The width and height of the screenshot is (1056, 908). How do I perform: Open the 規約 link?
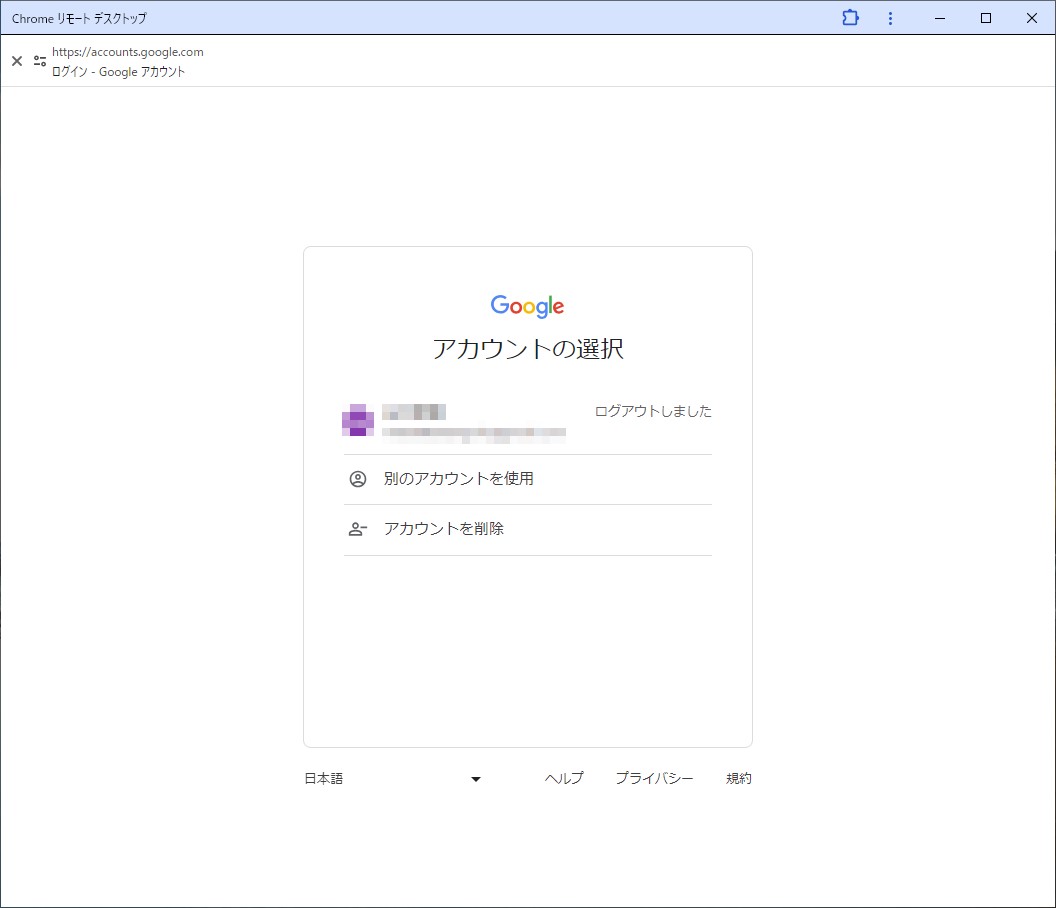[738, 779]
